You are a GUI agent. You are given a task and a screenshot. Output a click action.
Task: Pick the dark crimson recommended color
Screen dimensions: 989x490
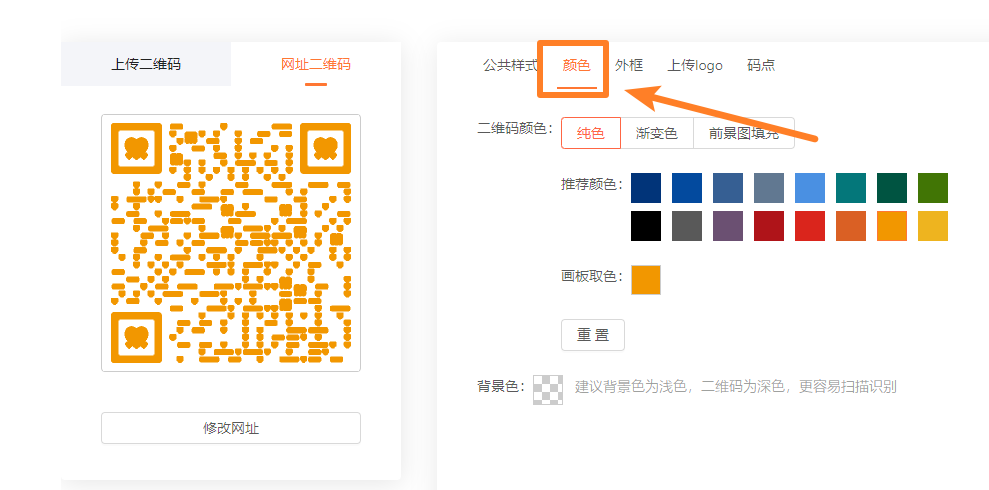tap(769, 226)
